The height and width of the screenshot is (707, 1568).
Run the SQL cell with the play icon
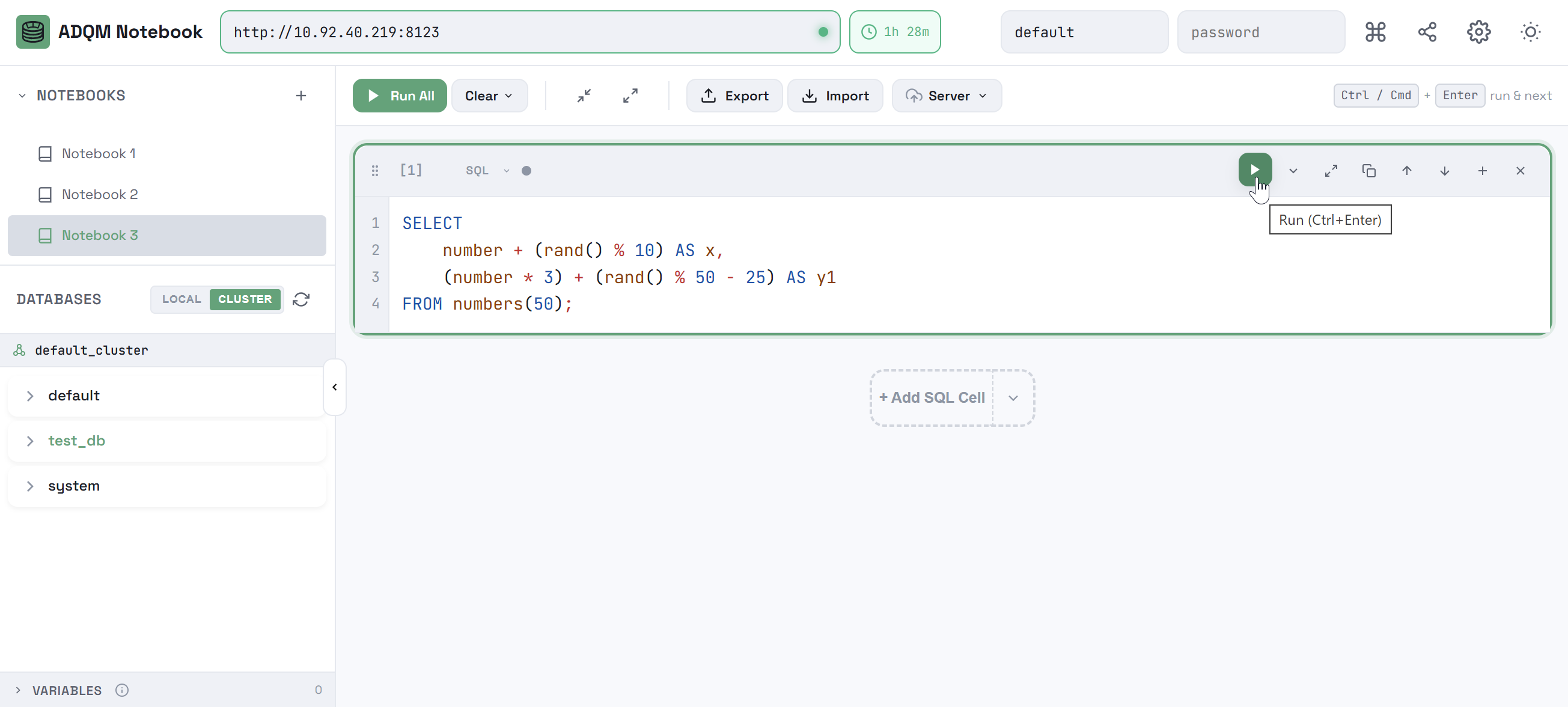click(1254, 171)
